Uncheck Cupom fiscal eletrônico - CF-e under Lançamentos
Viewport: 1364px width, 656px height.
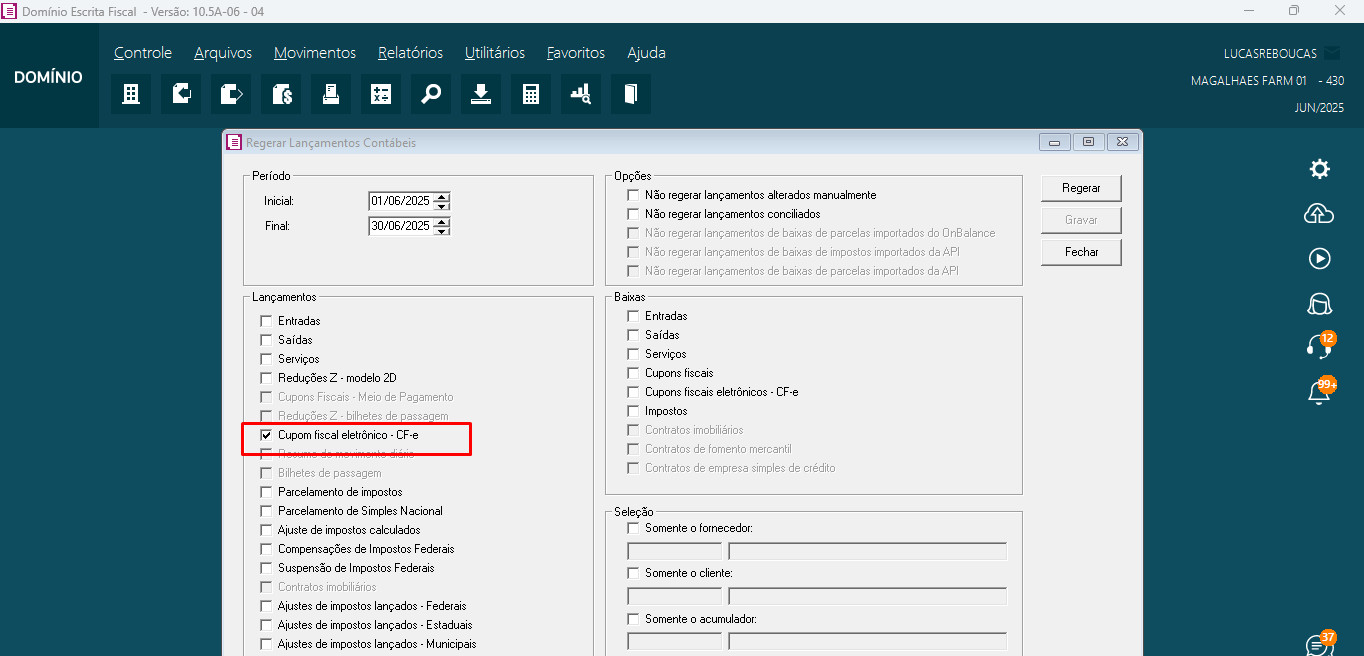[x=266, y=436]
